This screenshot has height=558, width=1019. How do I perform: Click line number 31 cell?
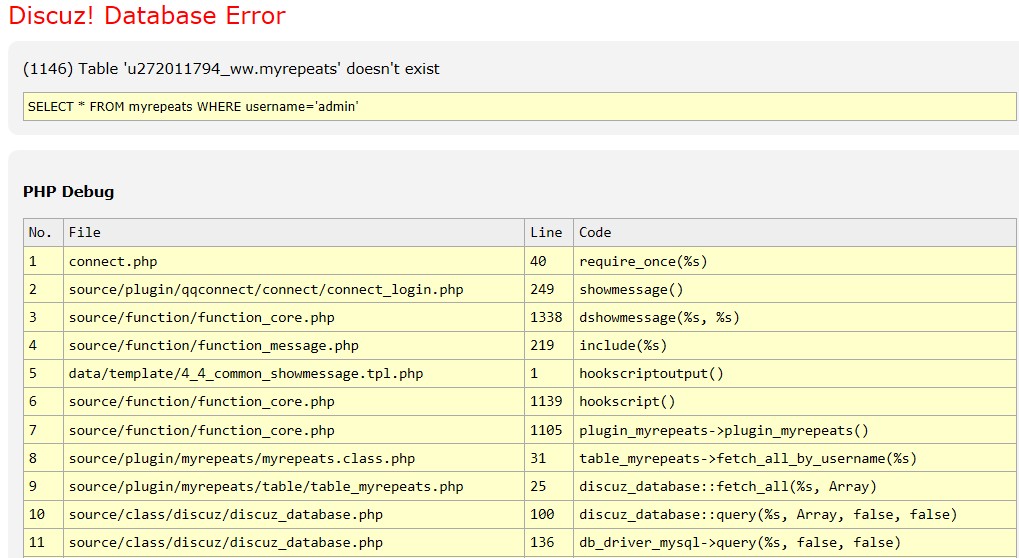(x=549, y=458)
